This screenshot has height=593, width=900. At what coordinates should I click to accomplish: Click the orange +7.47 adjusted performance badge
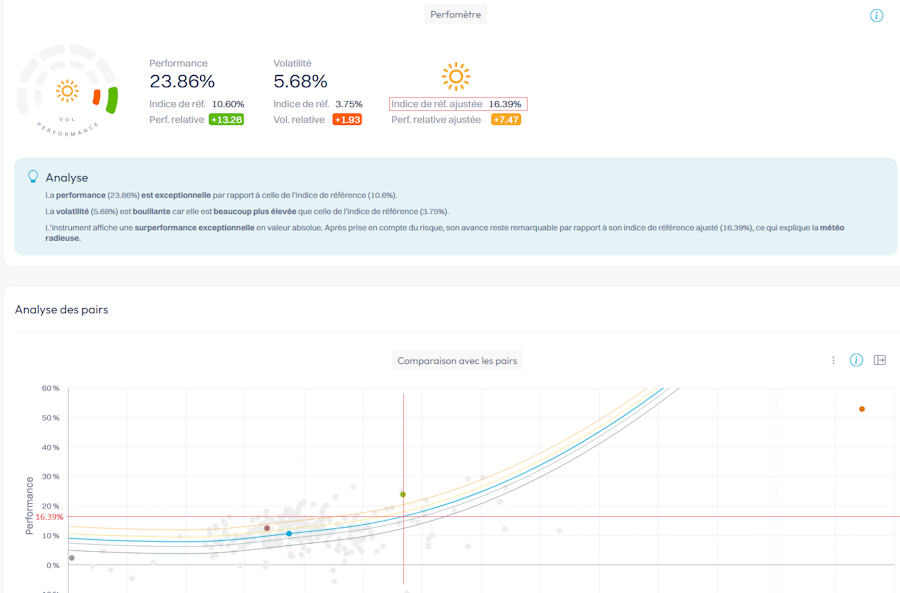pyautogui.click(x=506, y=119)
